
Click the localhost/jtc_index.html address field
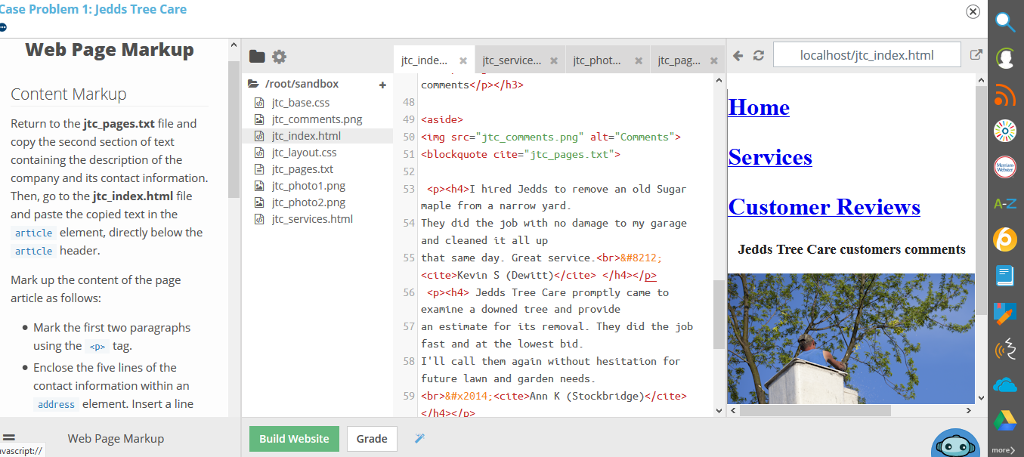tap(867, 55)
